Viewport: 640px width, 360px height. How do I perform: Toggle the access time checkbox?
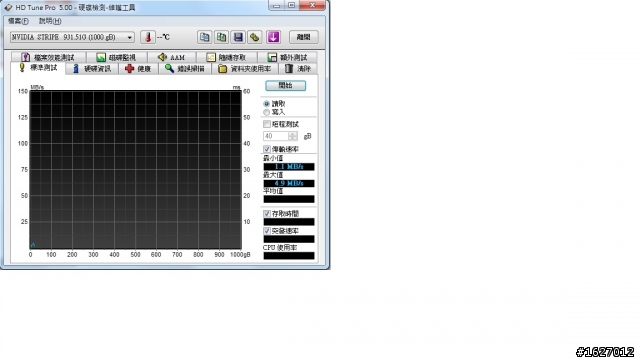(x=267, y=213)
